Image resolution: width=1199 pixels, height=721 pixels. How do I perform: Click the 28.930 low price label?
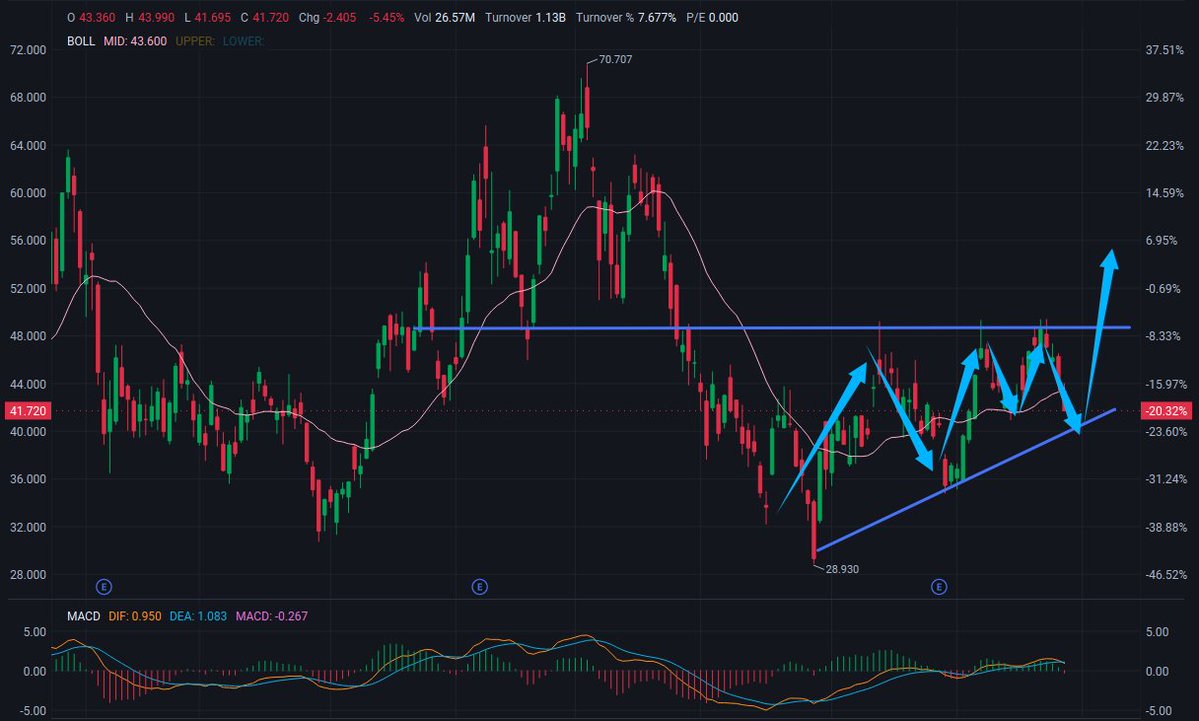tap(842, 570)
